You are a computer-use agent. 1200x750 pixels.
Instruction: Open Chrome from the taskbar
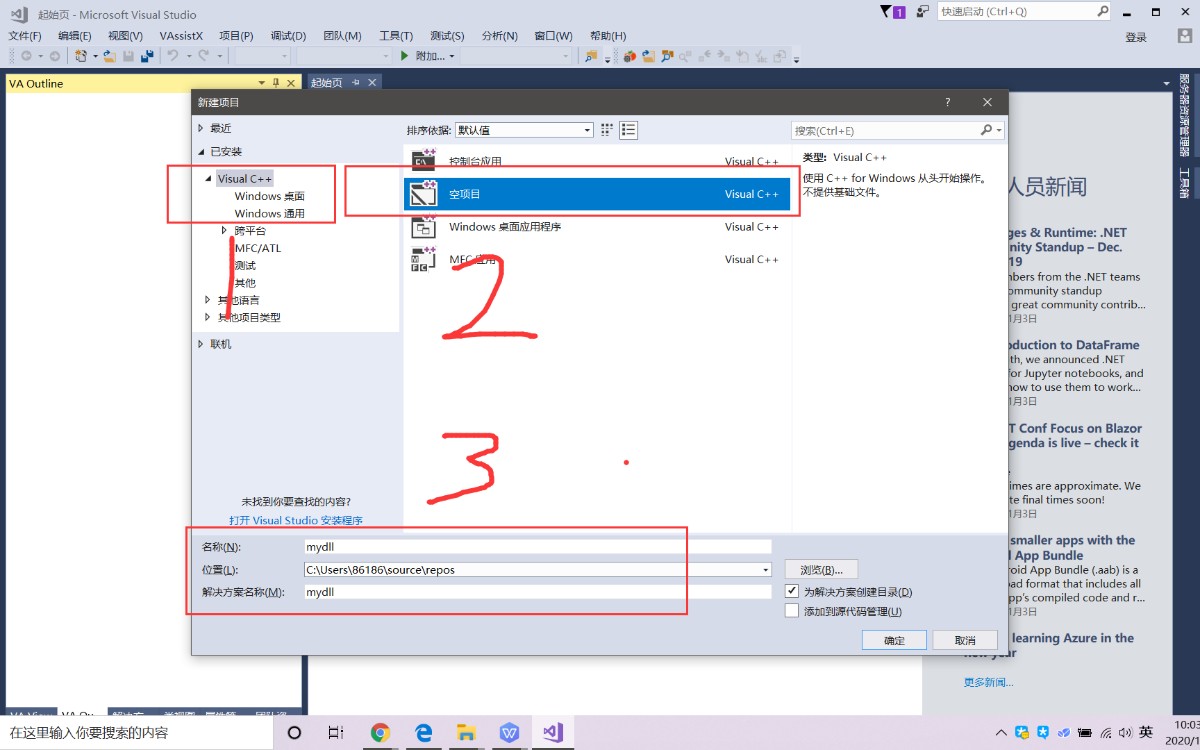point(380,732)
